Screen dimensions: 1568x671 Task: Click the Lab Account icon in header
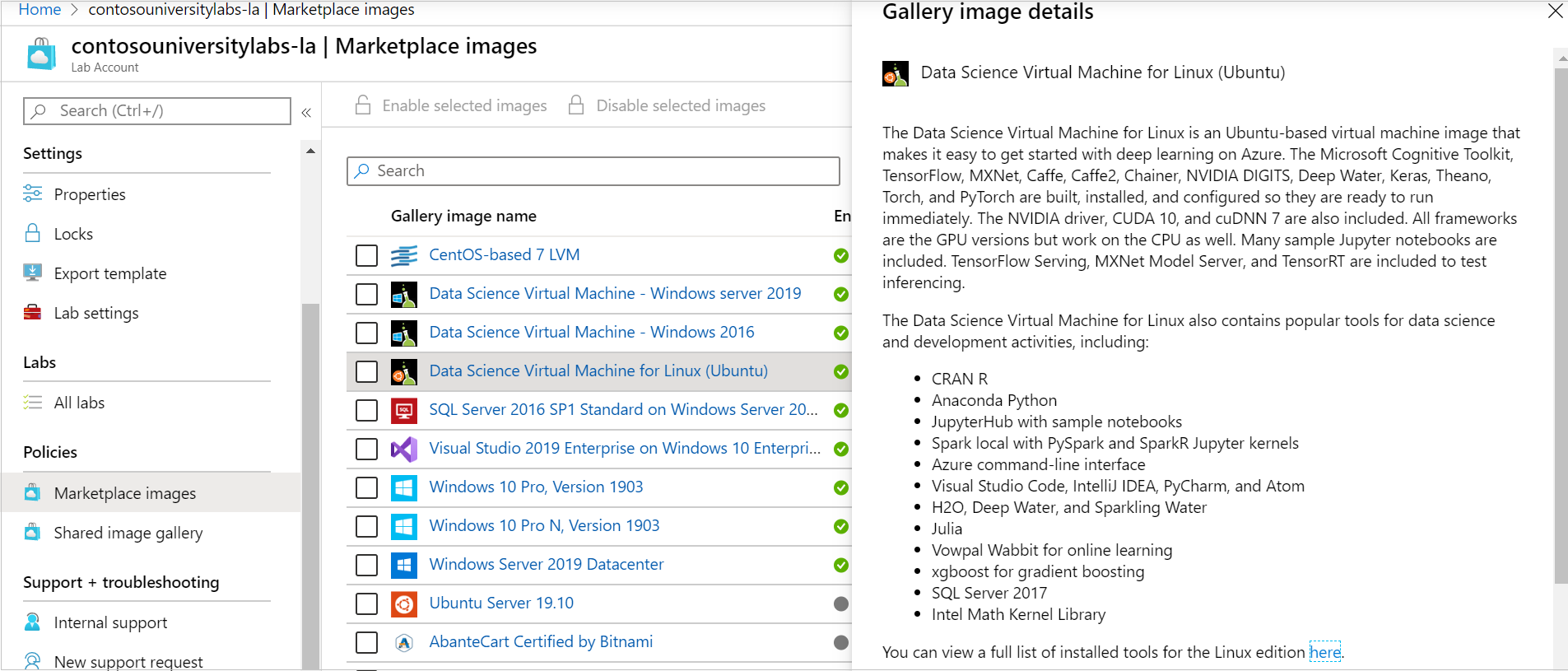click(x=41, y=54)
